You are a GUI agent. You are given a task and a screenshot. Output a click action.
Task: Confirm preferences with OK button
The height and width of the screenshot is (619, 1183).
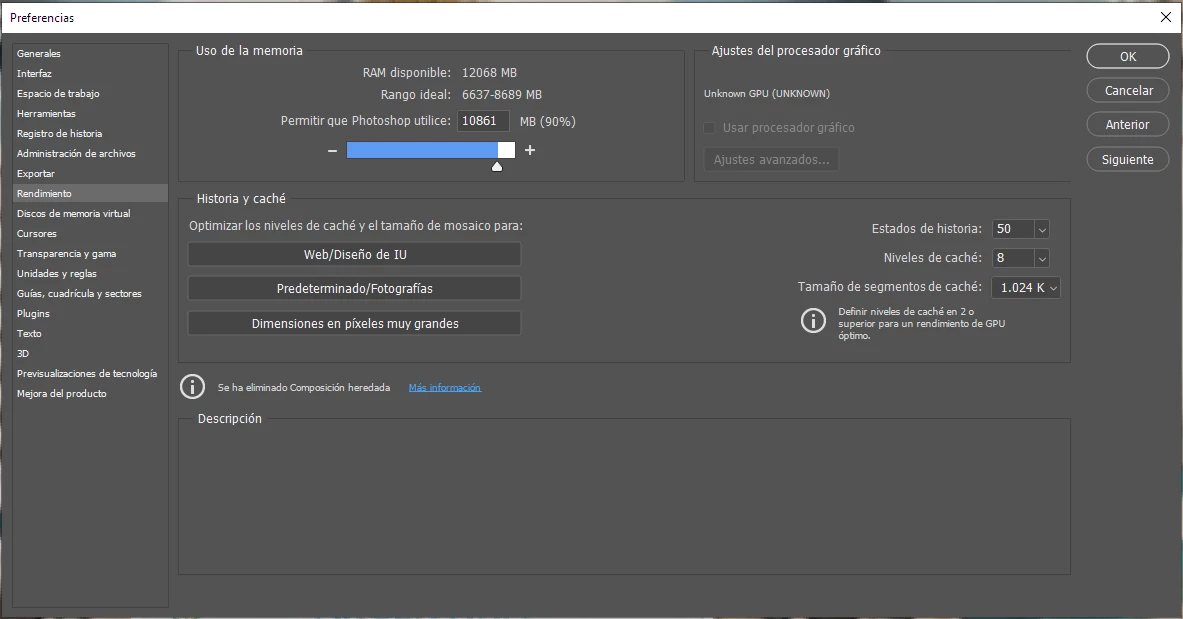(1128, 57)
